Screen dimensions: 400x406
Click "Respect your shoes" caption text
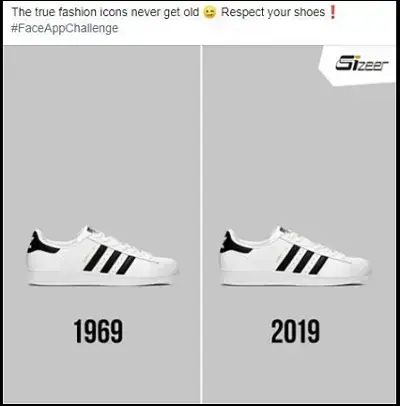tap(273, 12)
